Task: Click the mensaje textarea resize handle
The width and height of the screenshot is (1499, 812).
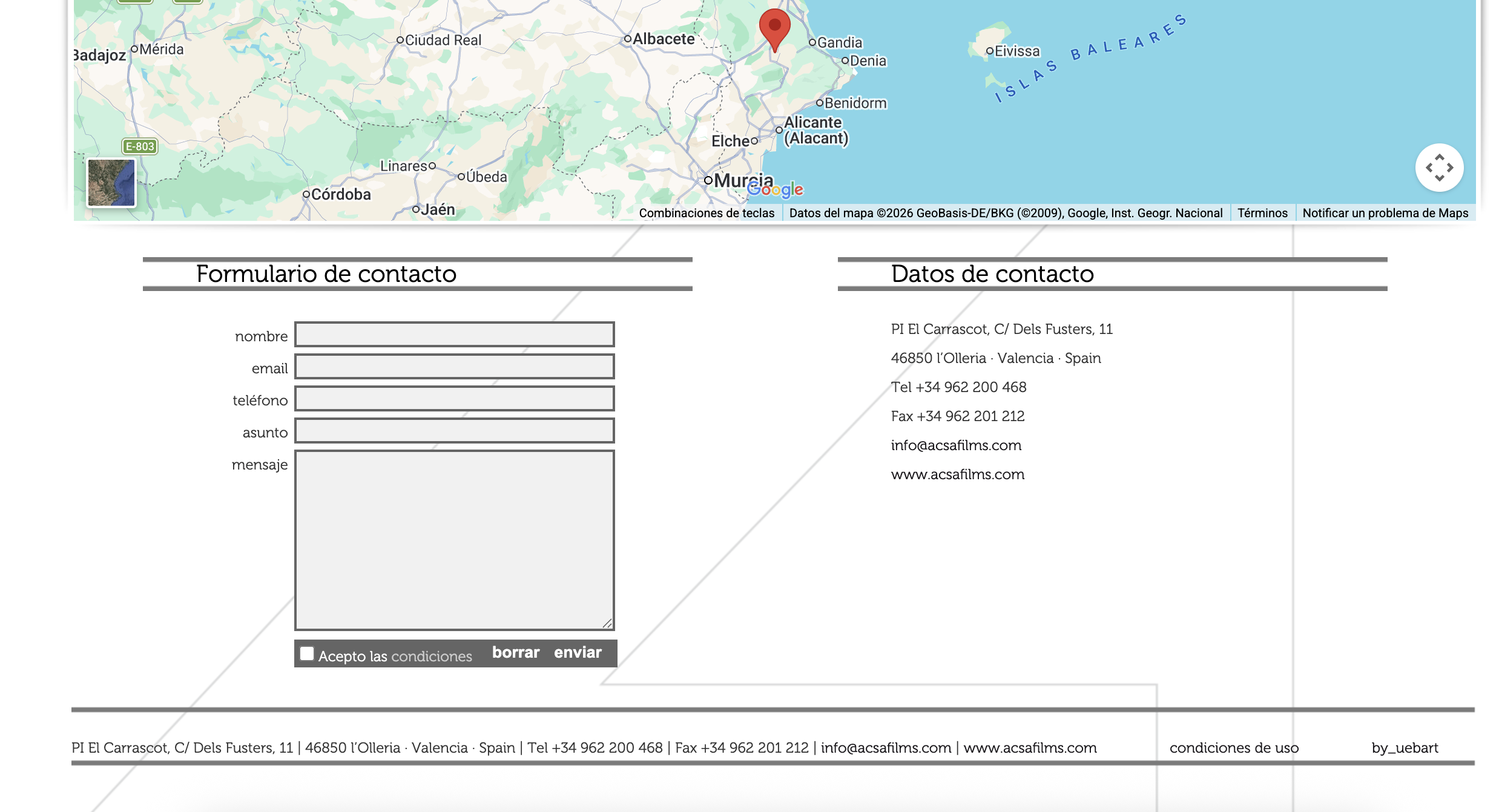Action: pyautogui.click(x=608, y=624)
